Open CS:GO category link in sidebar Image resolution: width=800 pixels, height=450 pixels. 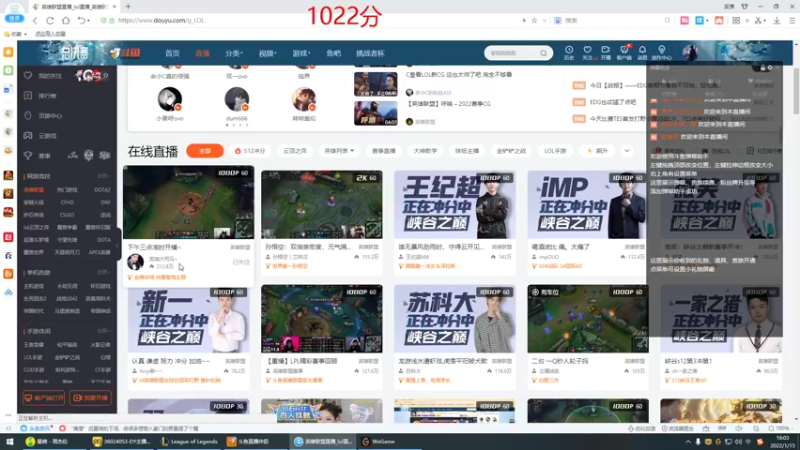point(67,215)
